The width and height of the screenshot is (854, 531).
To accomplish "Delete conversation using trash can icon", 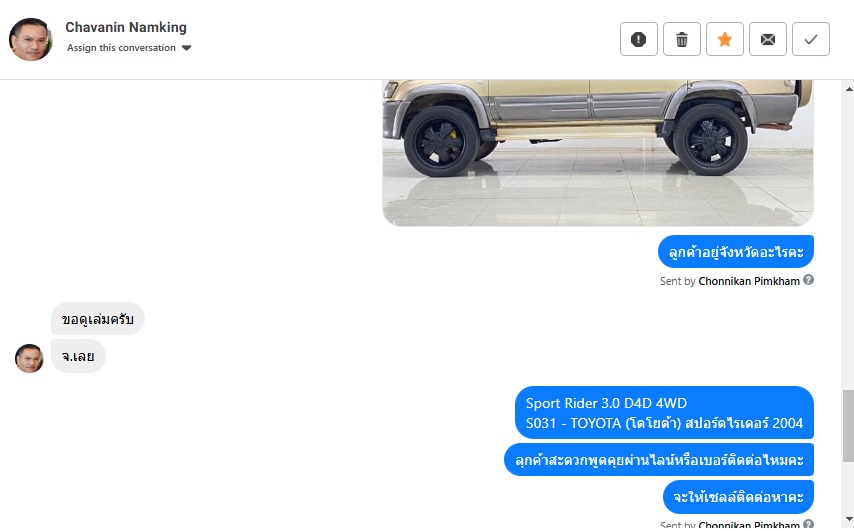I will click(681, 39).
